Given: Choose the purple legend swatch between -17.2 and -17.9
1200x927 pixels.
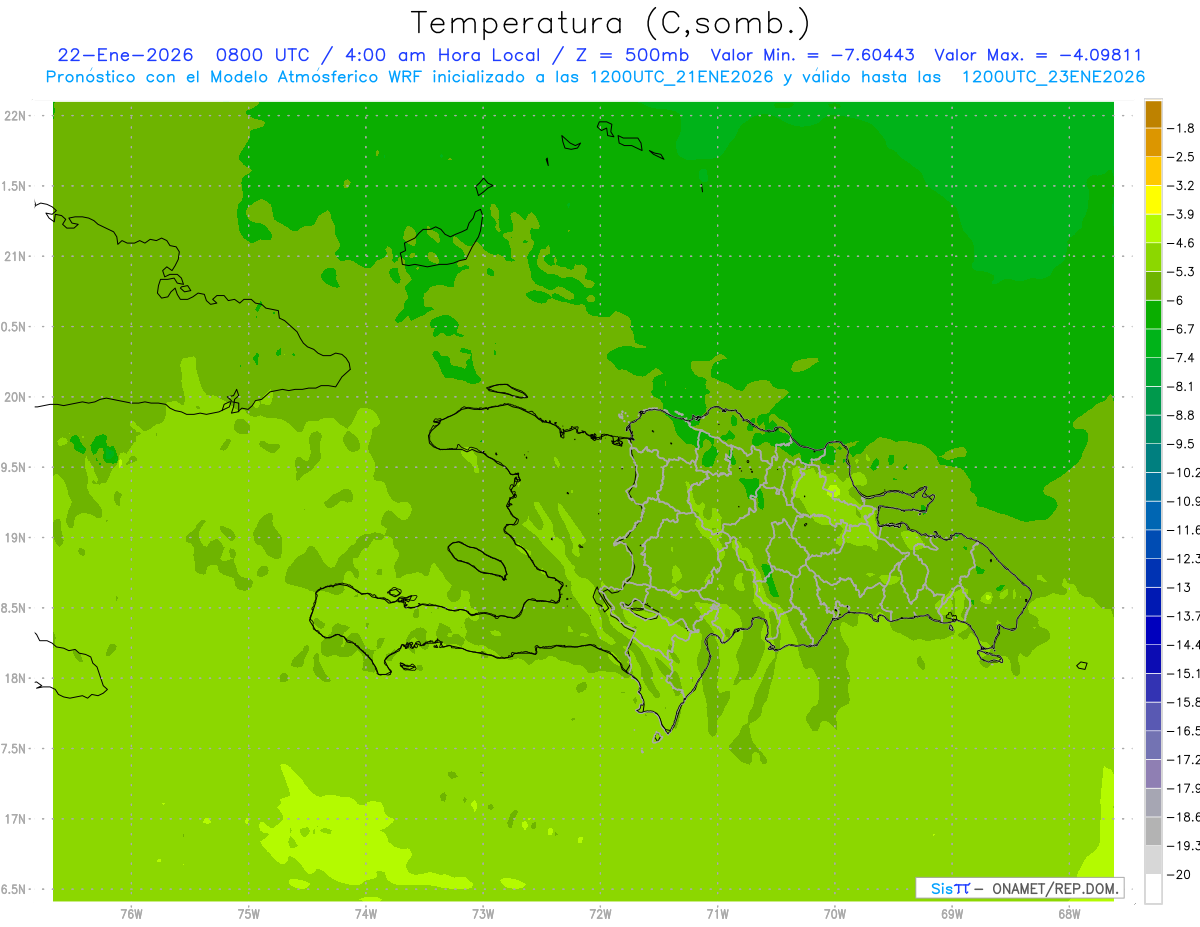Looking at the screenshot, I should coord(1153,774).
